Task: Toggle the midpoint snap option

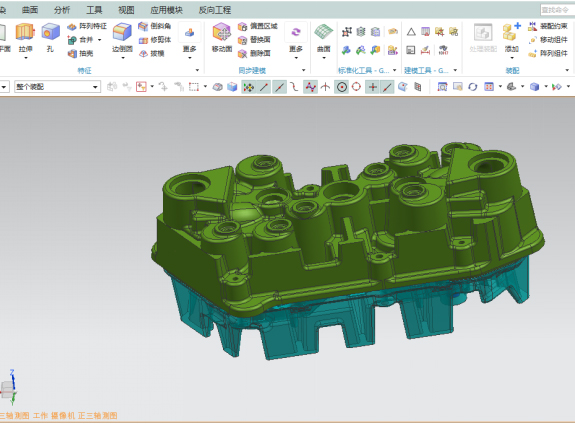Action: (x=279, y=87)
